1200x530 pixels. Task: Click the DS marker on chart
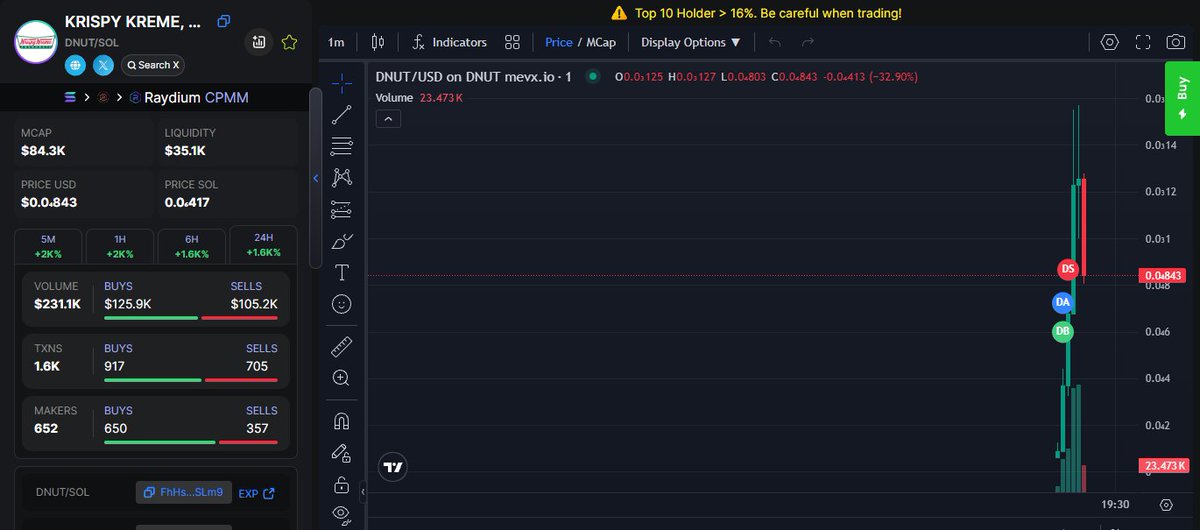click(x=1068, y=269)
